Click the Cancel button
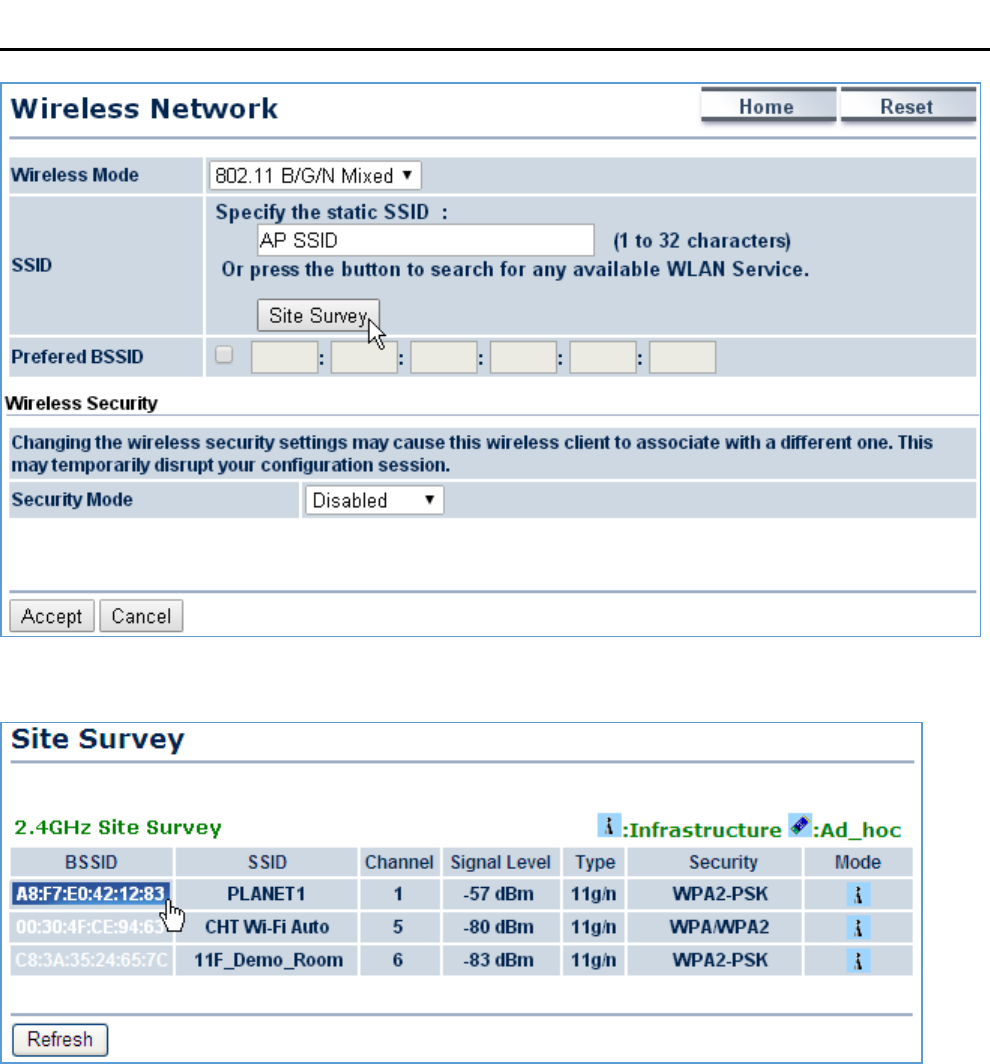 (141, 616)
